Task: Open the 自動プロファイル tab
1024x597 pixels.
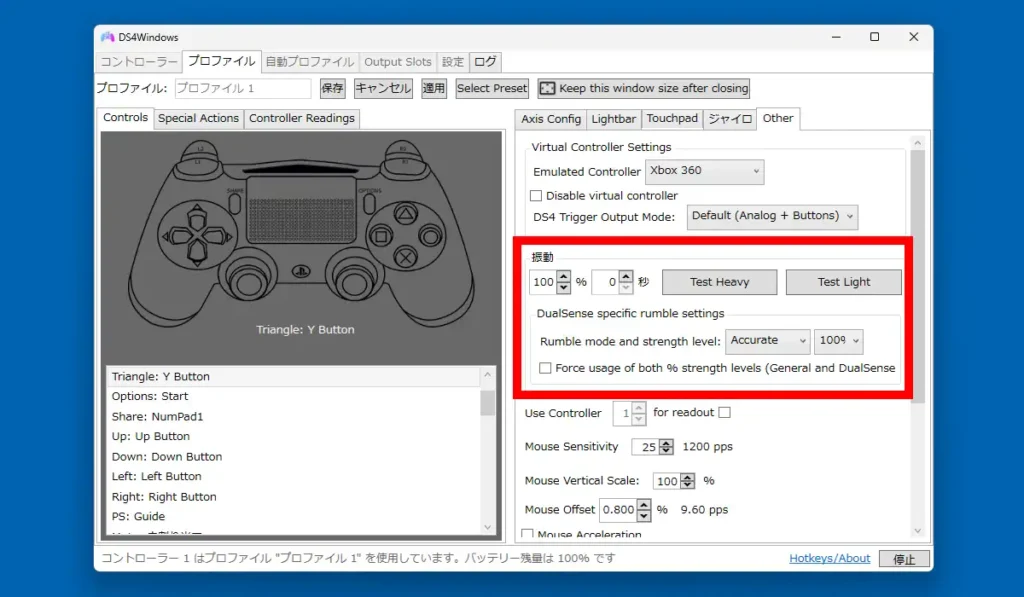Action: [x=310, y=62]
